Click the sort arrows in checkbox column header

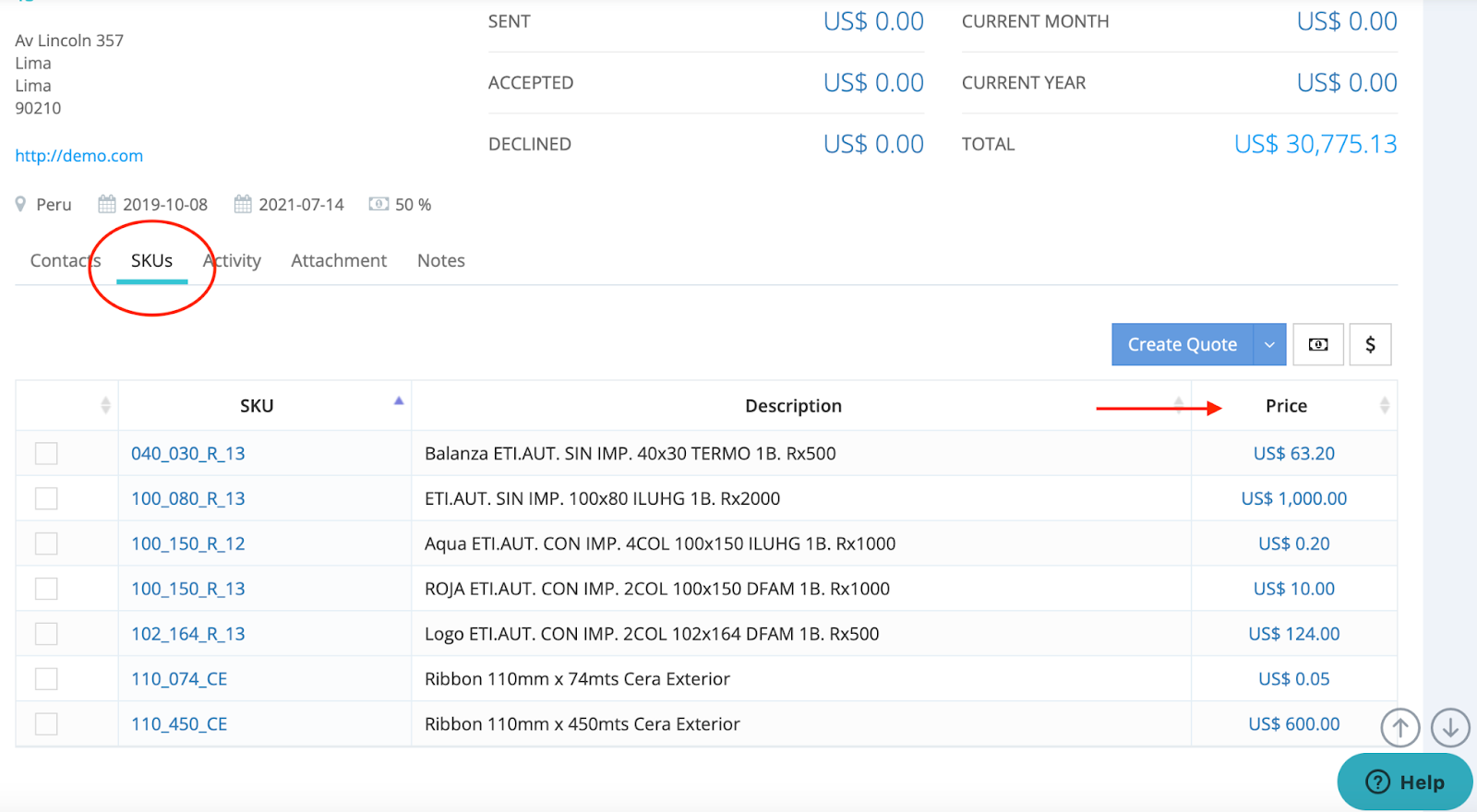click(x=105, y=405)
